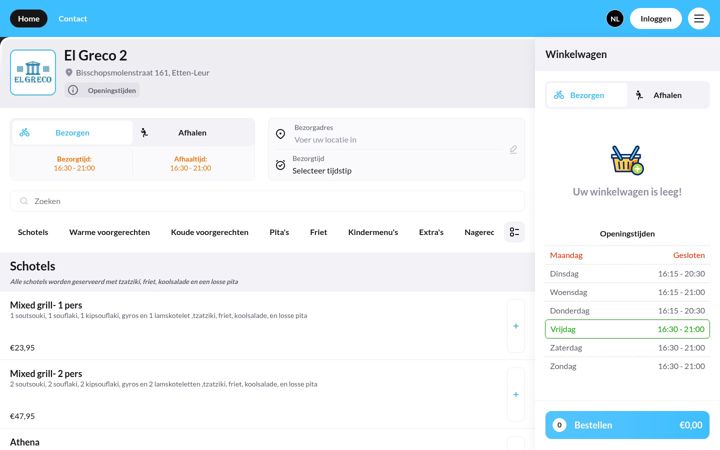This screenshot has height=450, width=720.
Task: Jump to the Friet category
Action: point(319,232)
